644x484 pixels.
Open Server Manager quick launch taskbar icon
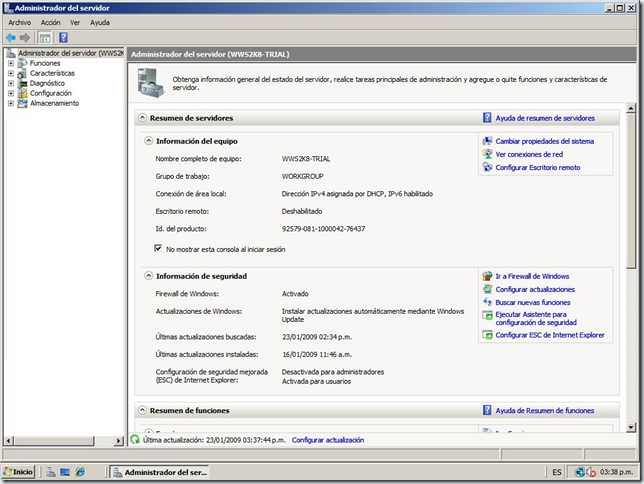click(51, 472)
